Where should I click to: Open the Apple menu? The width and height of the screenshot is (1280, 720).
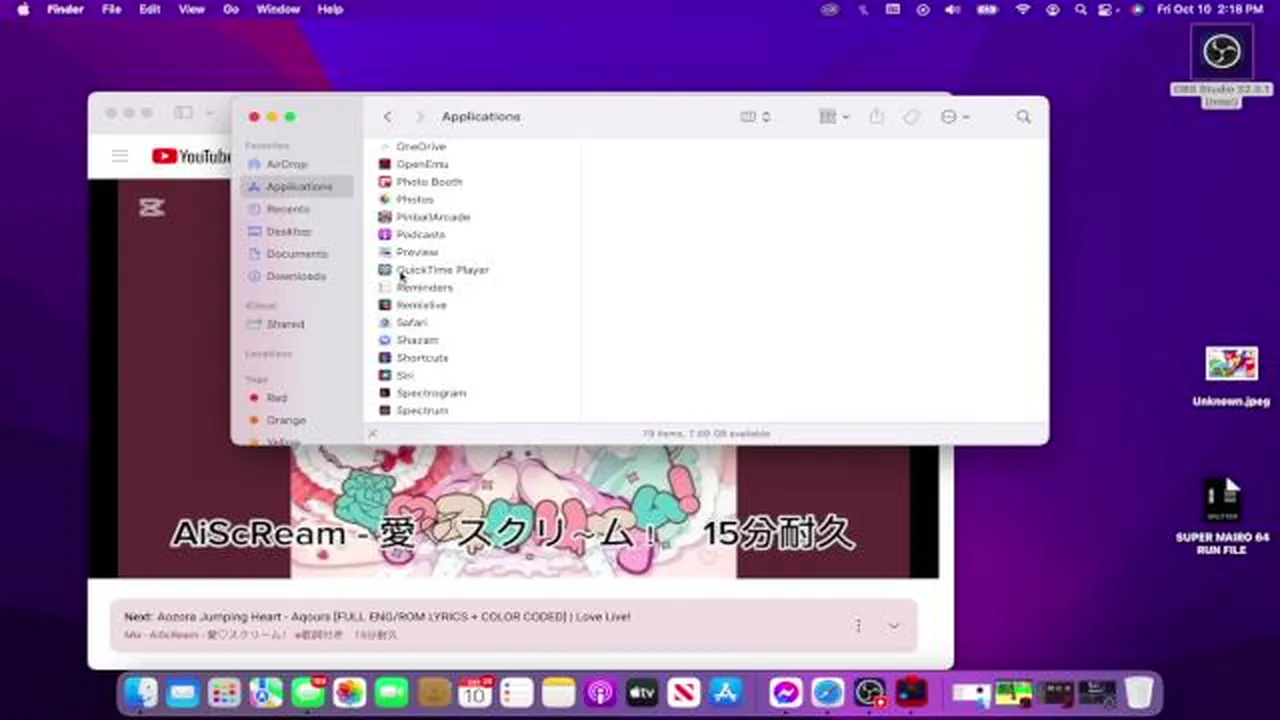pos(23,9)
